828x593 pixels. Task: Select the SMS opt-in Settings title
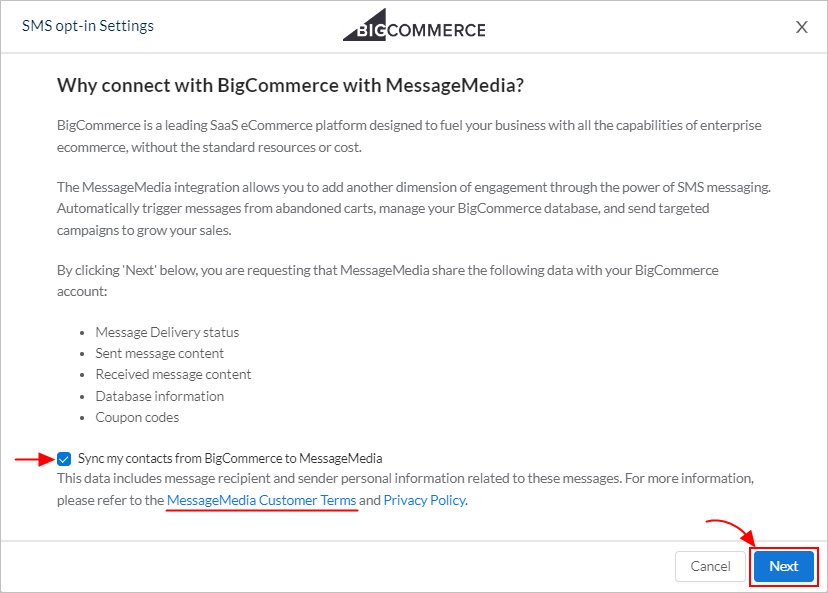(x=88, y=26)
